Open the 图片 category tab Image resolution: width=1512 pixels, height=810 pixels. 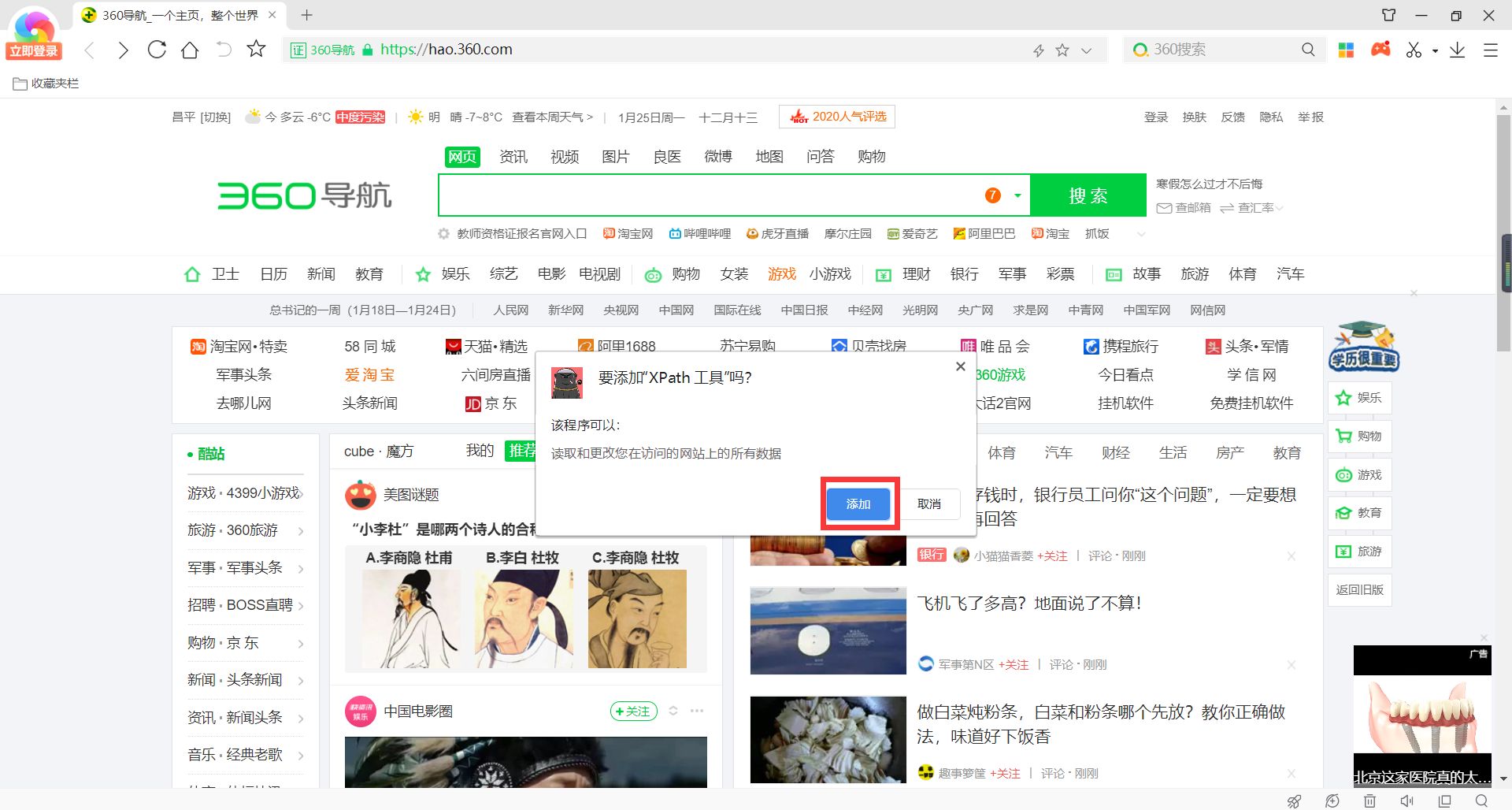click(x=615, y=156)
